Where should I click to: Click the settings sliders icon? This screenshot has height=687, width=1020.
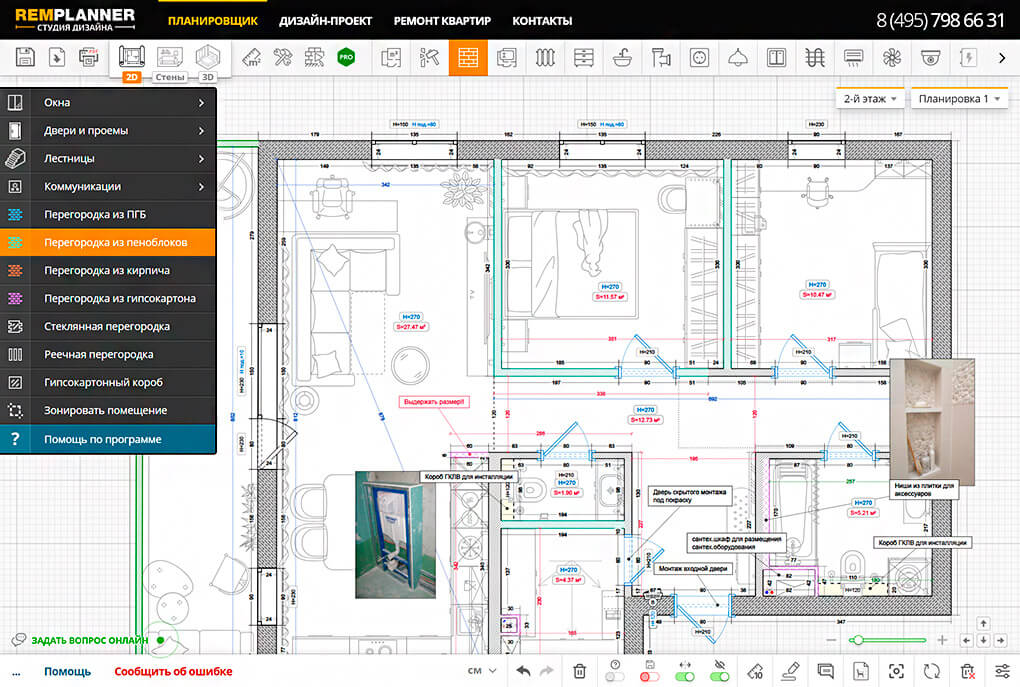[1002, 671]
